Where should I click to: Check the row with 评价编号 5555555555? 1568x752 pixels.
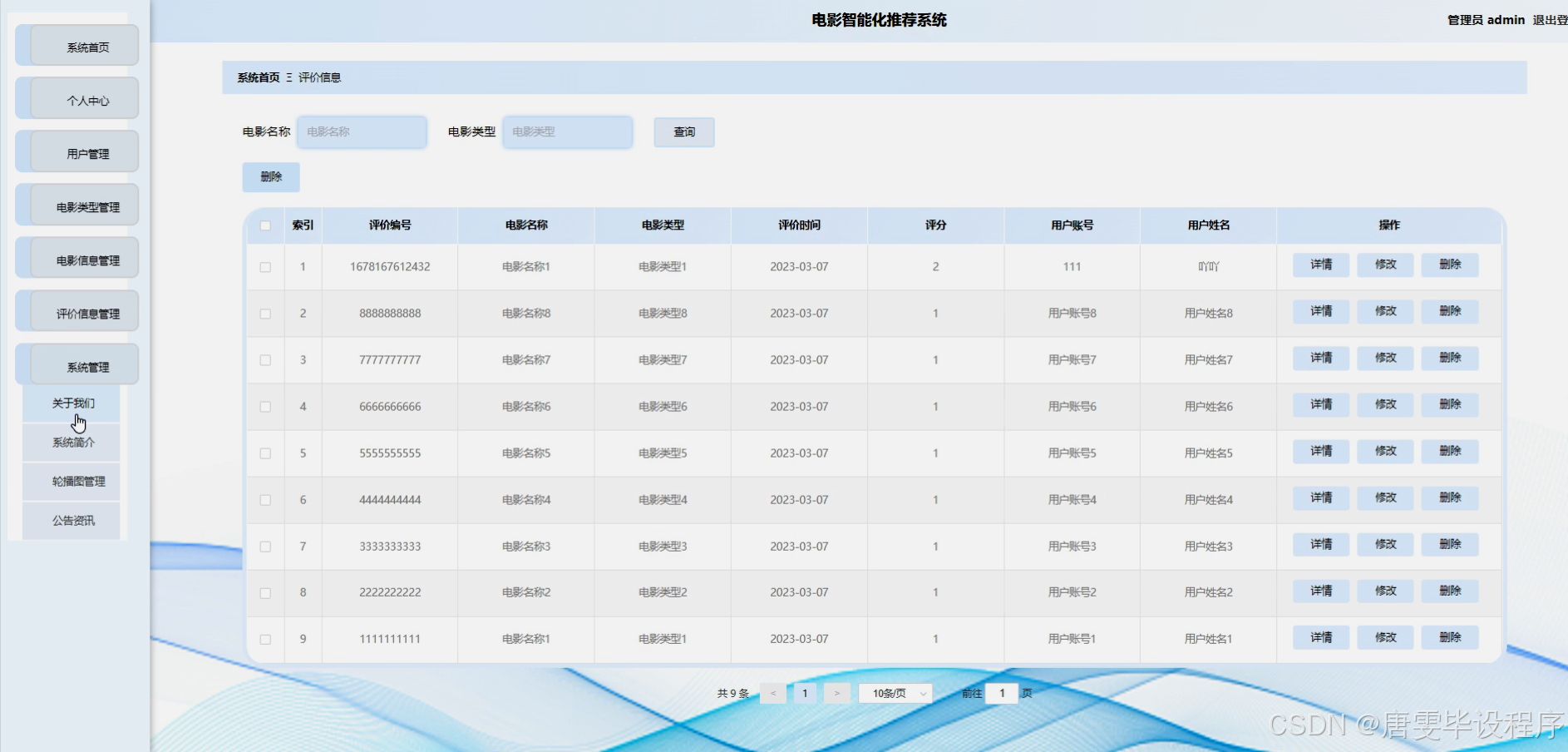pos(265,453)
